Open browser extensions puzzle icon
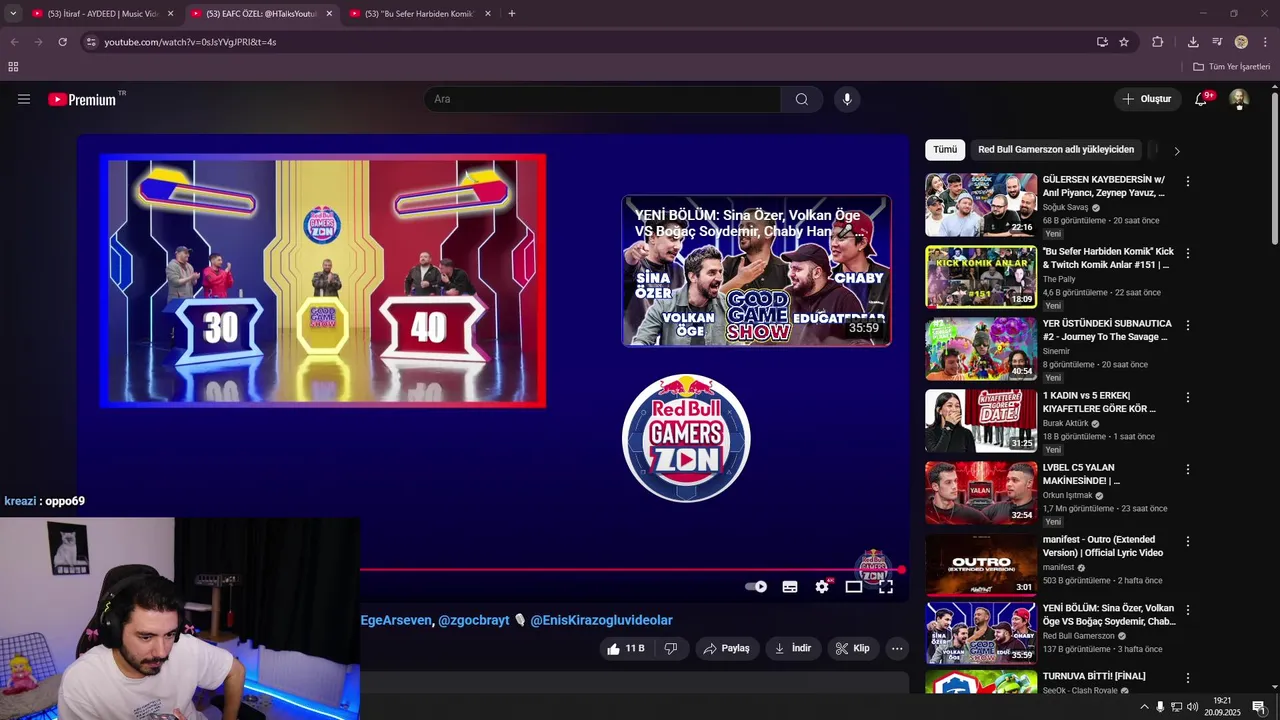The image size is (1280, 720). coord(1158,42)
